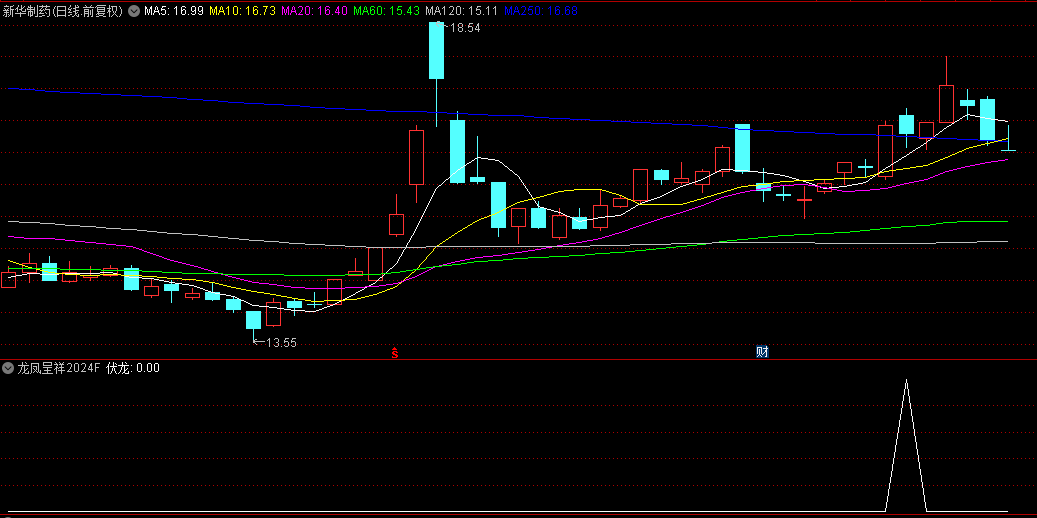Select the MA120: 15.11 label
Viewport: 1037px width, 518px height.
coord(462,11)
